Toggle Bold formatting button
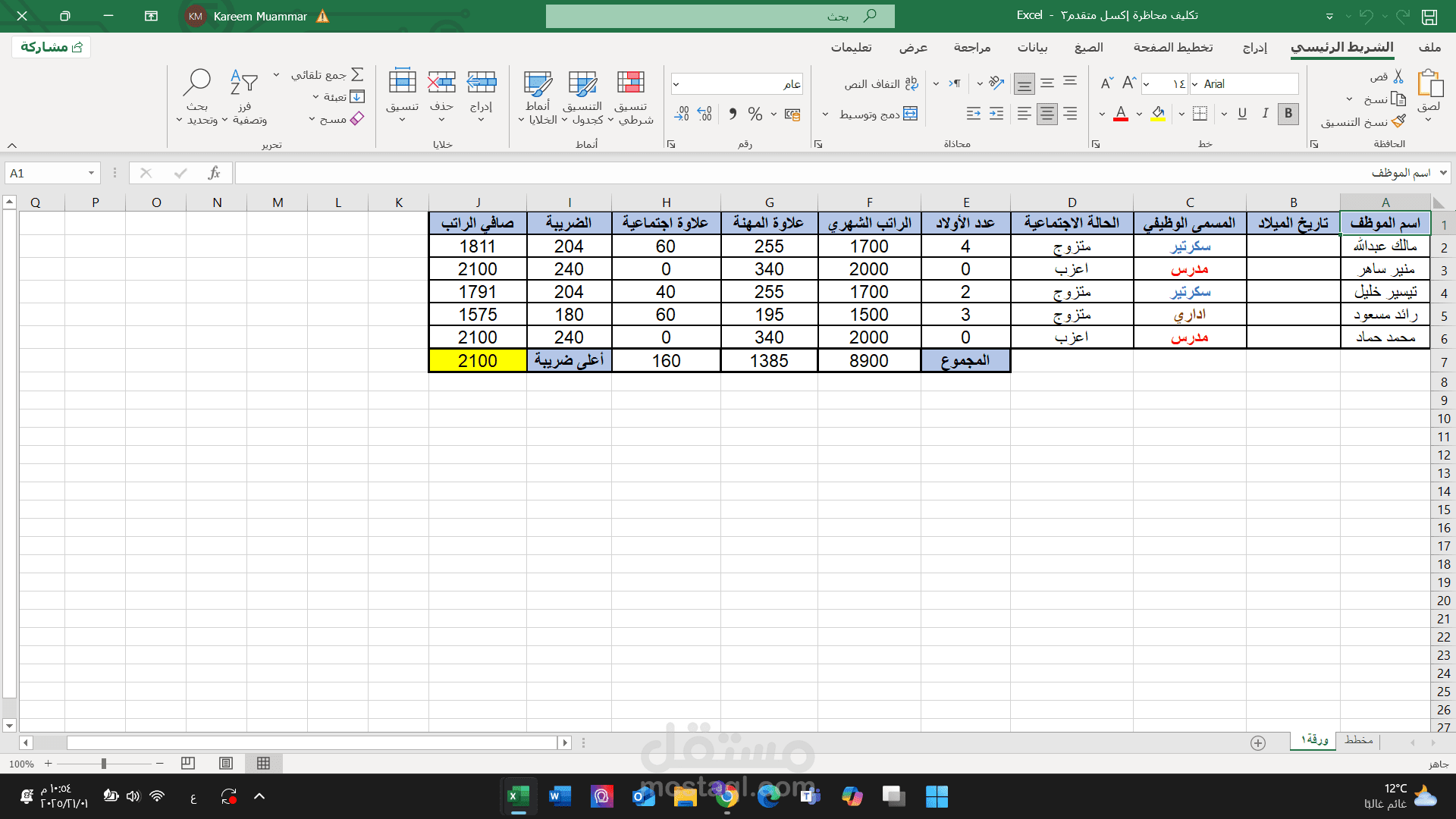This screenshot has width=1456, height=819. pos(1288,114)
